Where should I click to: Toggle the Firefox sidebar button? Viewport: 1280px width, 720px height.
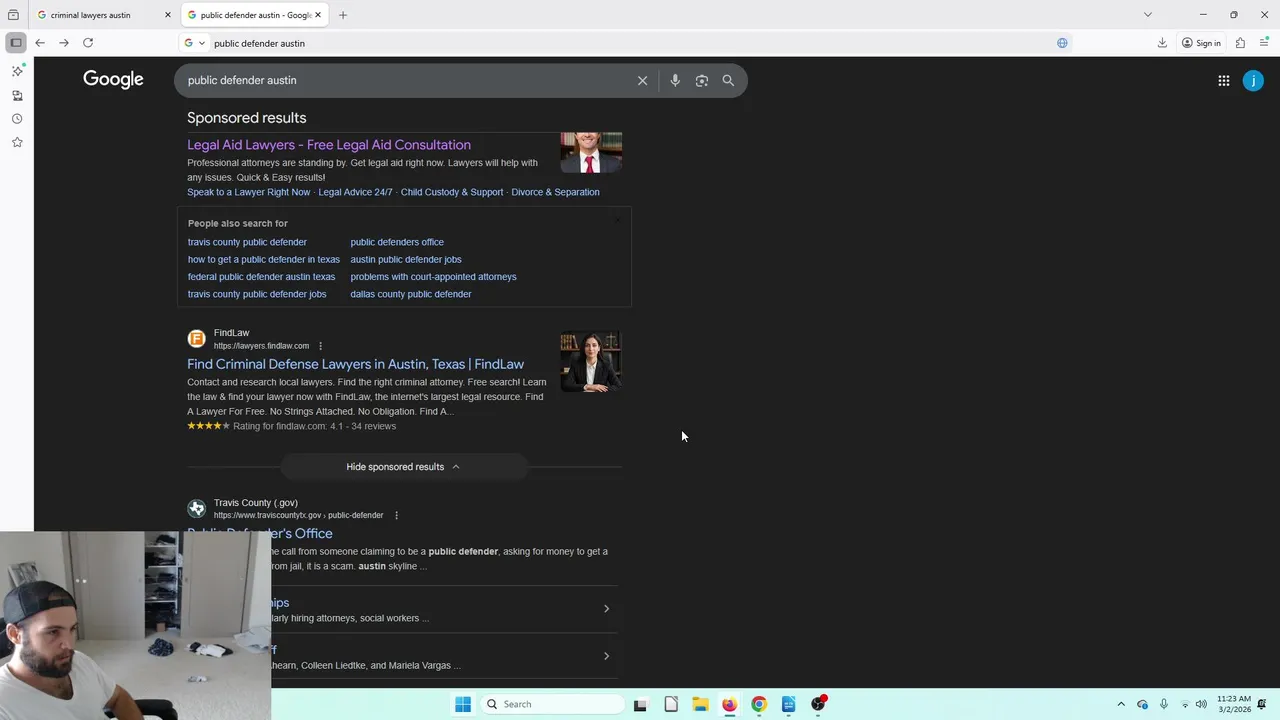[x=15, y=43]
